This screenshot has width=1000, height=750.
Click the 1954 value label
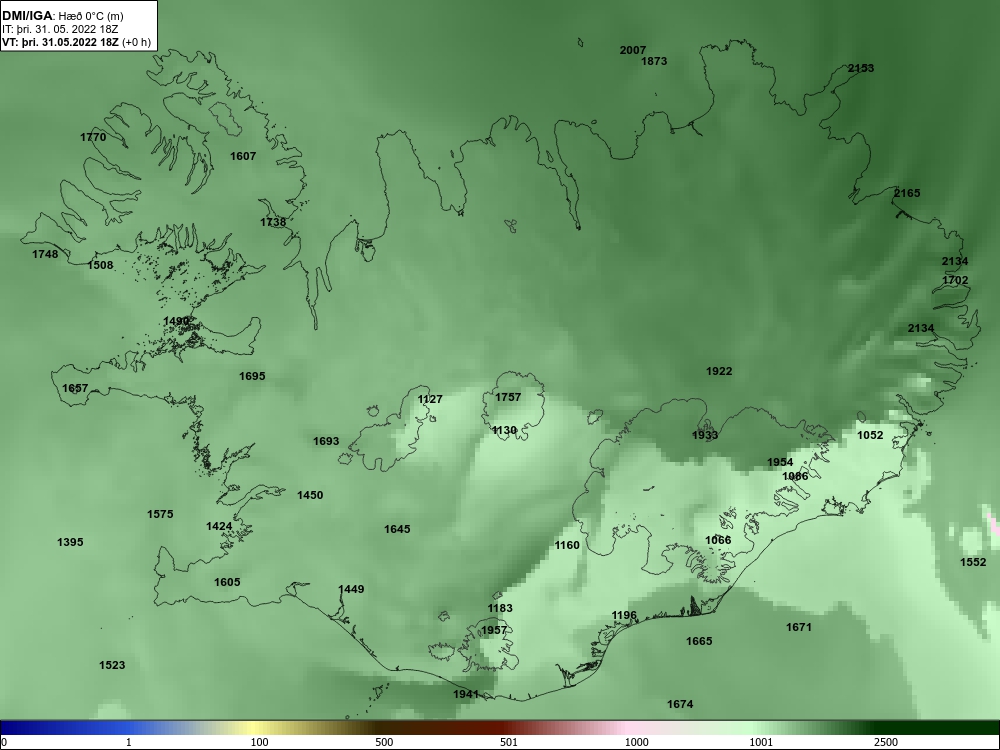(780, 462)
